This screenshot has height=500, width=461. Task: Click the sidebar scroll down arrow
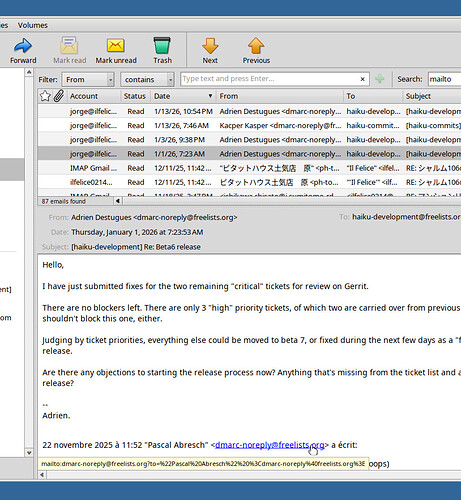pyautogui.click(x=29, y=453)
